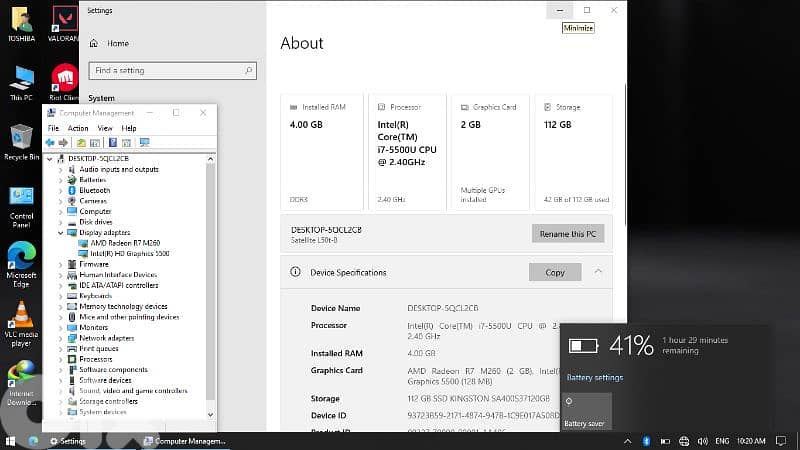Click the Home icon in Settings sidebar
The width and height of the screenshot is (800, 450).
pos(95,43)
